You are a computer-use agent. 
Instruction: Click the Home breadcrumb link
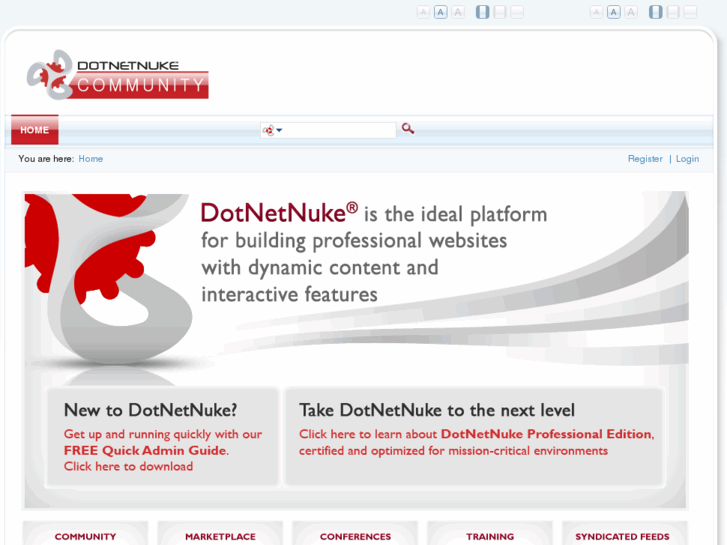pos(91,159)
